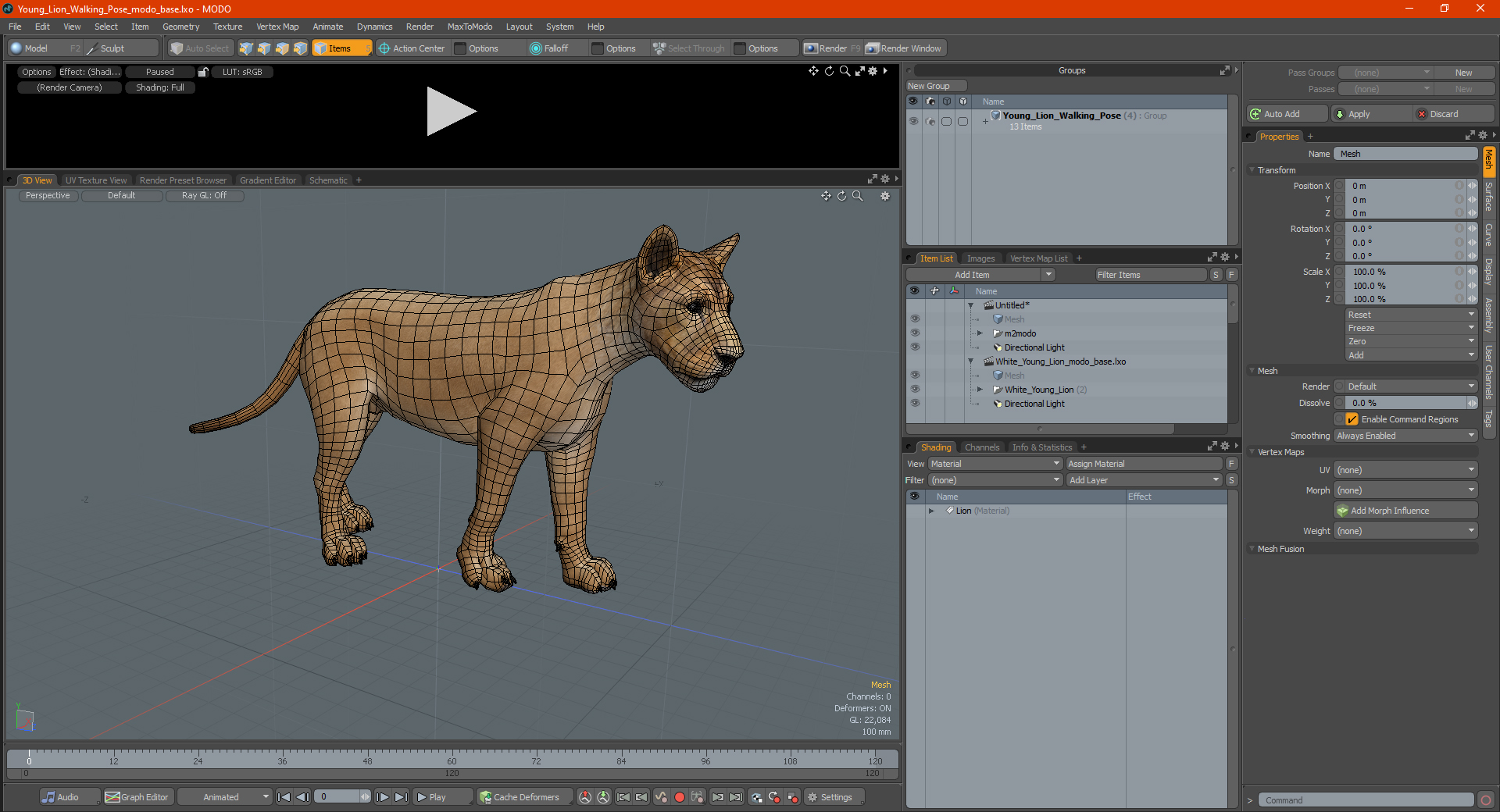Open Add Item dropdown
The width and height of the screenshot is (1500, 812).
pyautogui.click(x=981, y=275)
